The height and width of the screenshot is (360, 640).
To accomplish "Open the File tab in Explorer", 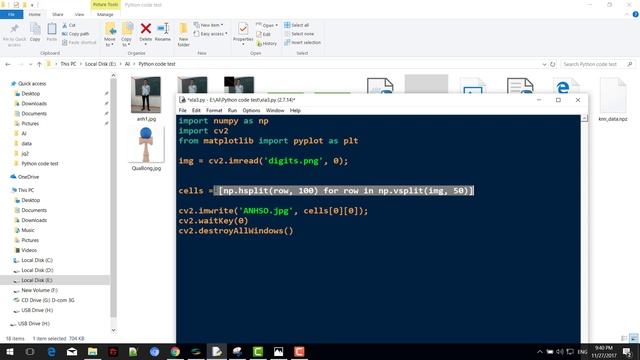I will (11, 14).
